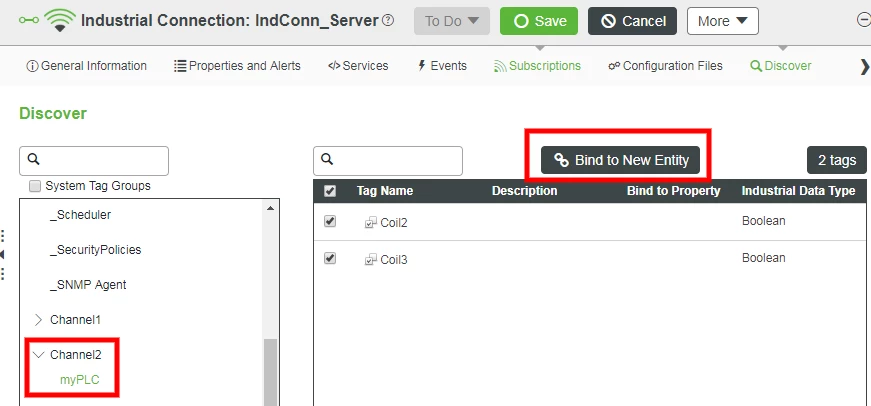Image resolution: width=871 pixels, height=406 pixels.
Task: Switch to the Services tab
Action: (358, 66)
